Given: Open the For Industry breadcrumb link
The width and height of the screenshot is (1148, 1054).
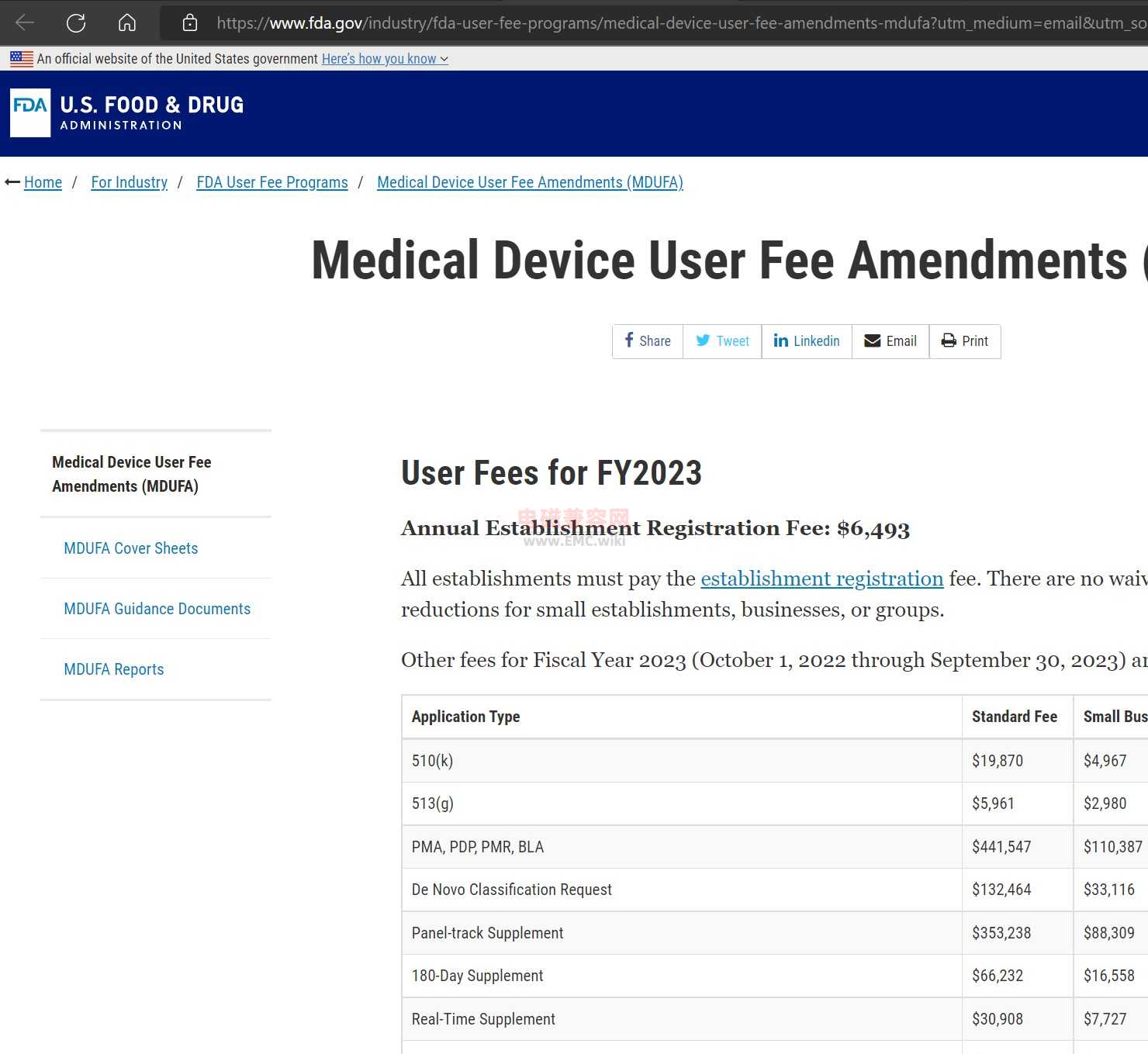Looking at the screenshot, I should 129,182.
